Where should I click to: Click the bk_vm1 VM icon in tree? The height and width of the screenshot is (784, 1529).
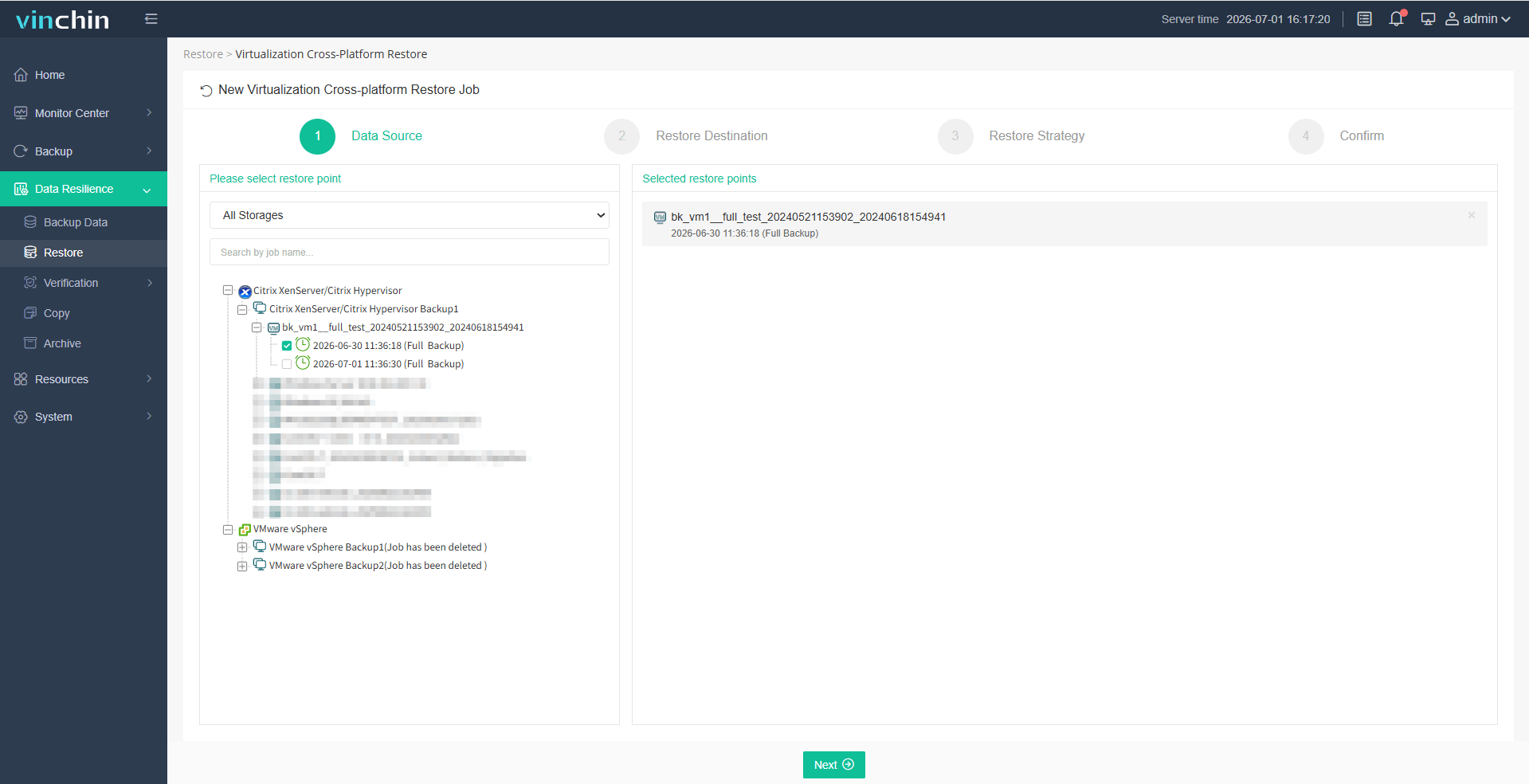(x=274, y=327)
